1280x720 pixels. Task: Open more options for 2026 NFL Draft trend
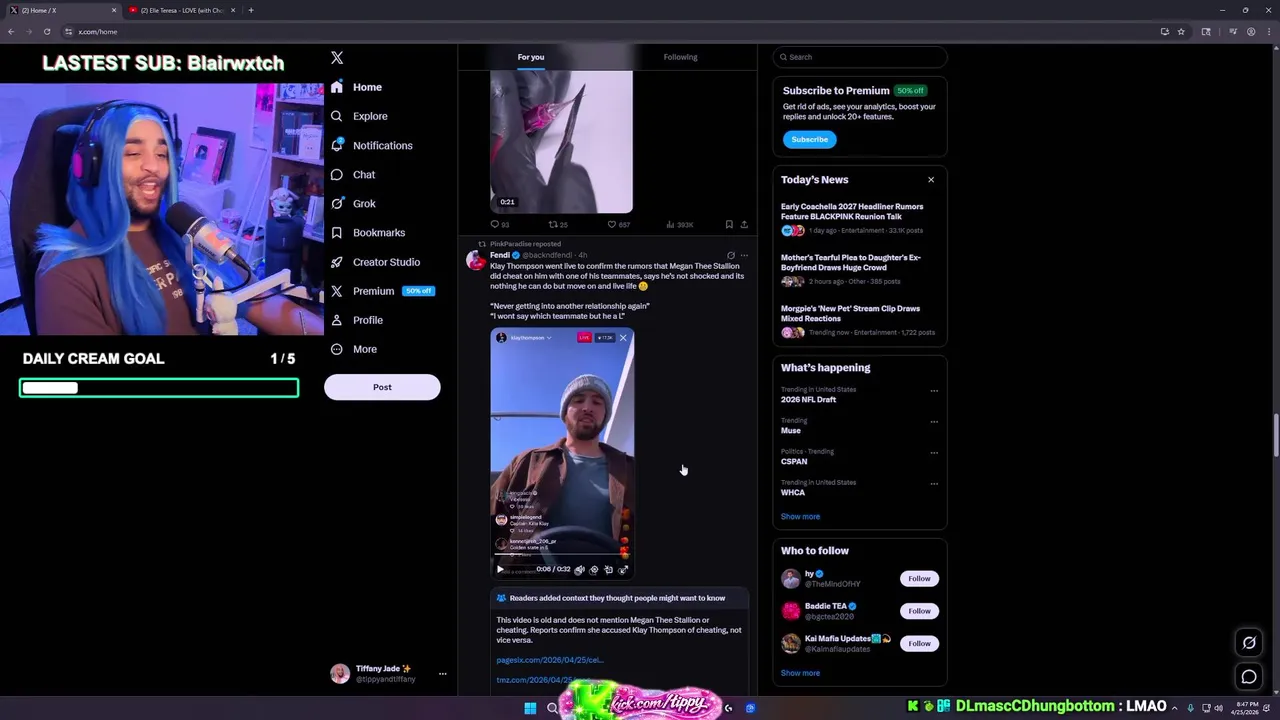(934, 391)
